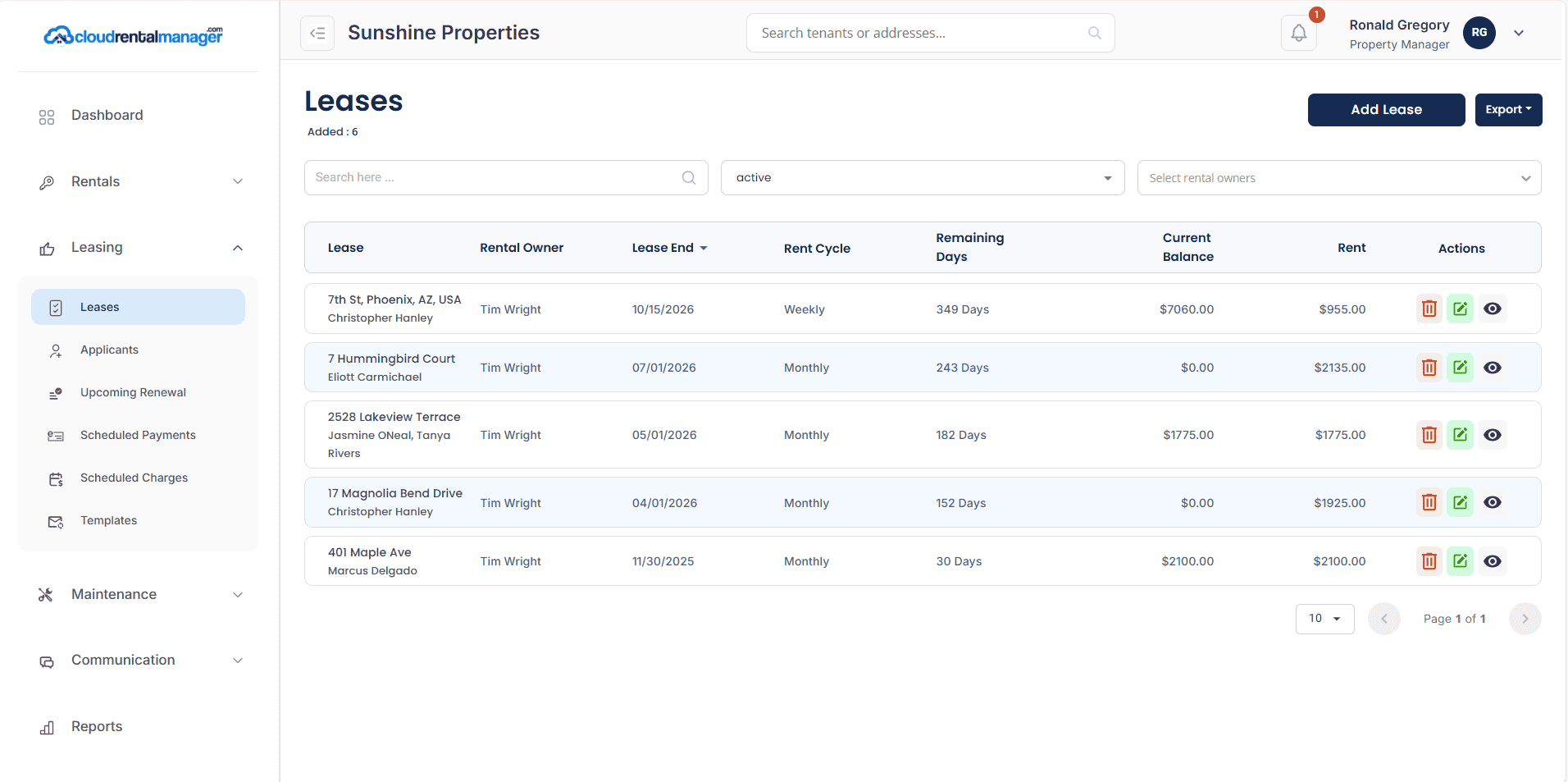Click the search icon in tenants search

pyautogui.click(x=1094, y=33)
